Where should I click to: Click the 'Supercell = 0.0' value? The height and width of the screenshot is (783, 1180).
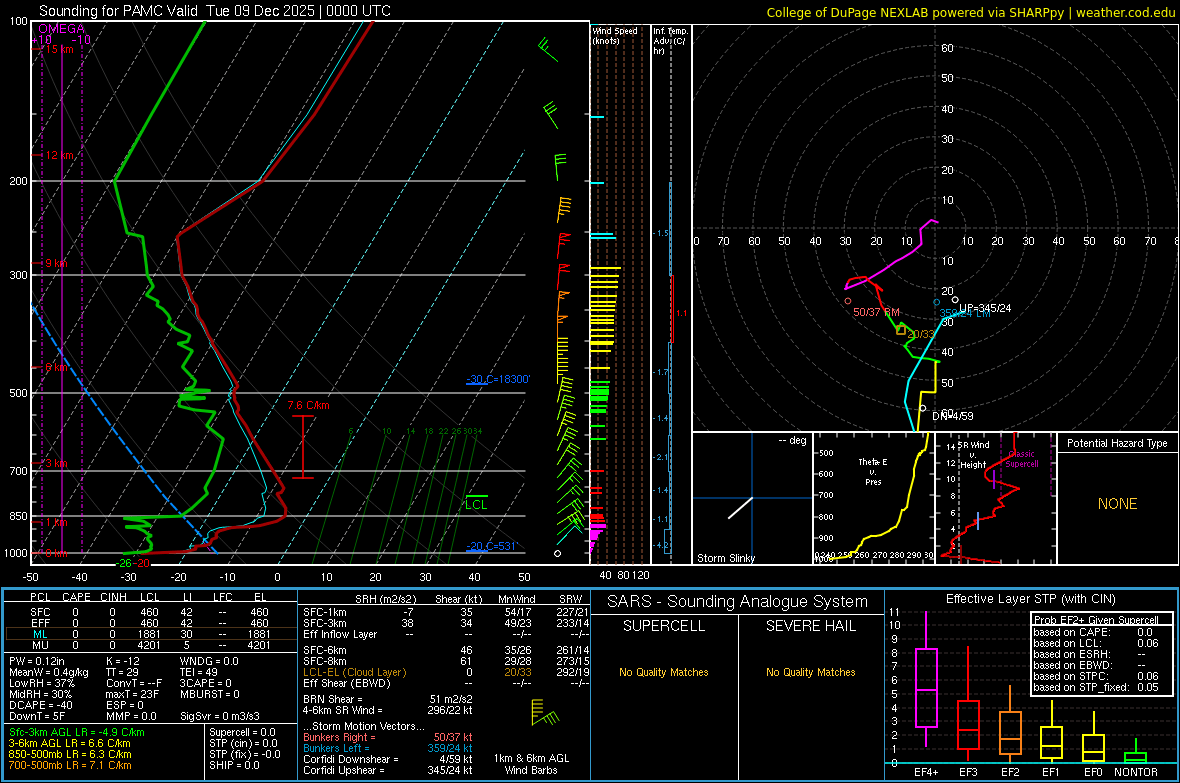(x=242, y=733)
